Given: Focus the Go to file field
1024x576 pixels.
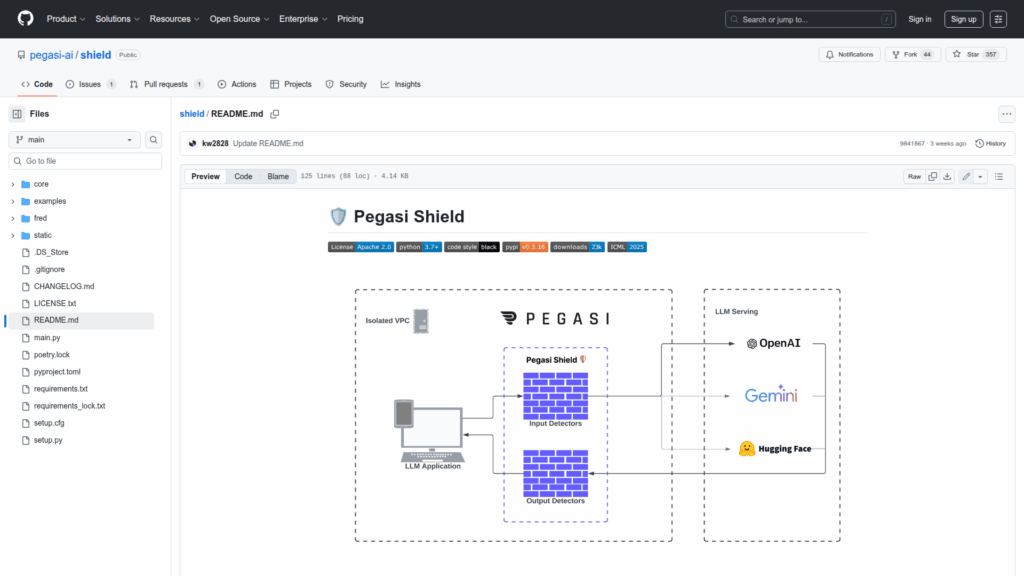Looking at the screenshot, I should coord(85,161).
